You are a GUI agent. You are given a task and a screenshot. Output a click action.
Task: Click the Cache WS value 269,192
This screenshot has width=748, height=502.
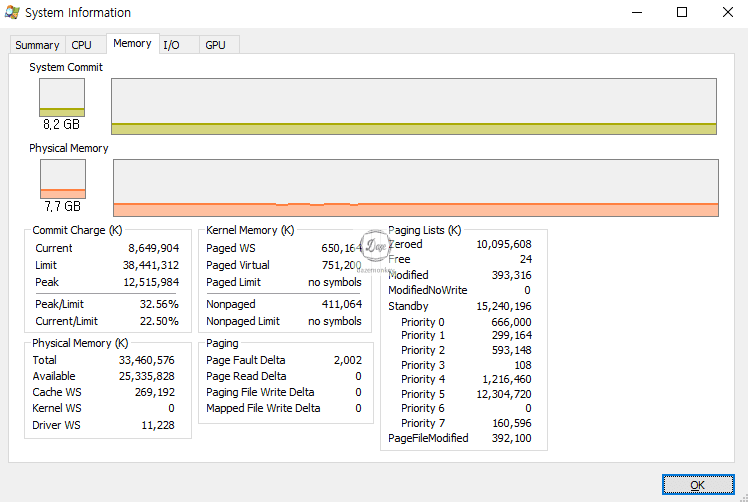[x=155, y=392]
